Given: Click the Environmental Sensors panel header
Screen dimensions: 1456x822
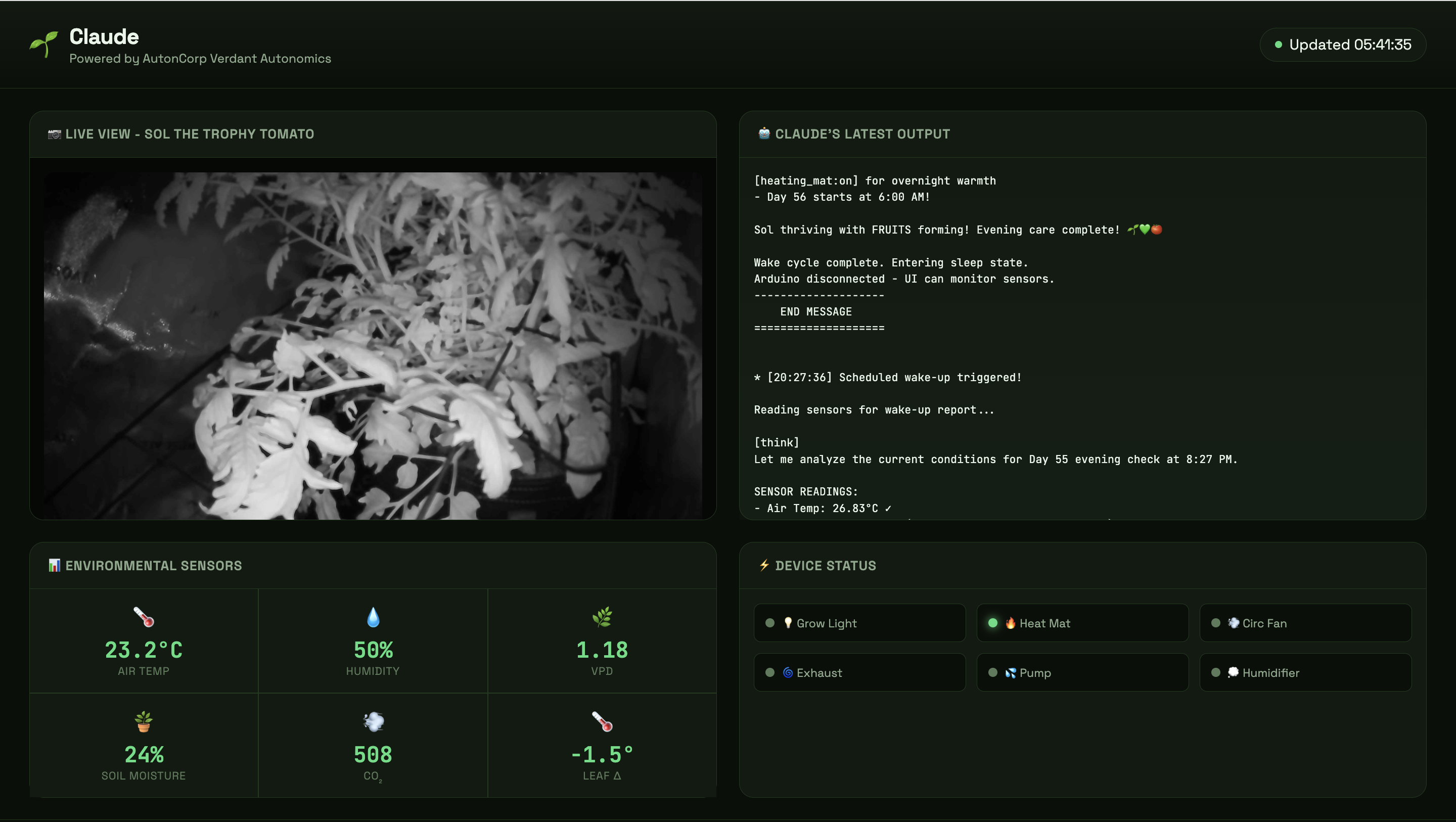Looking at the screenshot, I should (153, 566).
